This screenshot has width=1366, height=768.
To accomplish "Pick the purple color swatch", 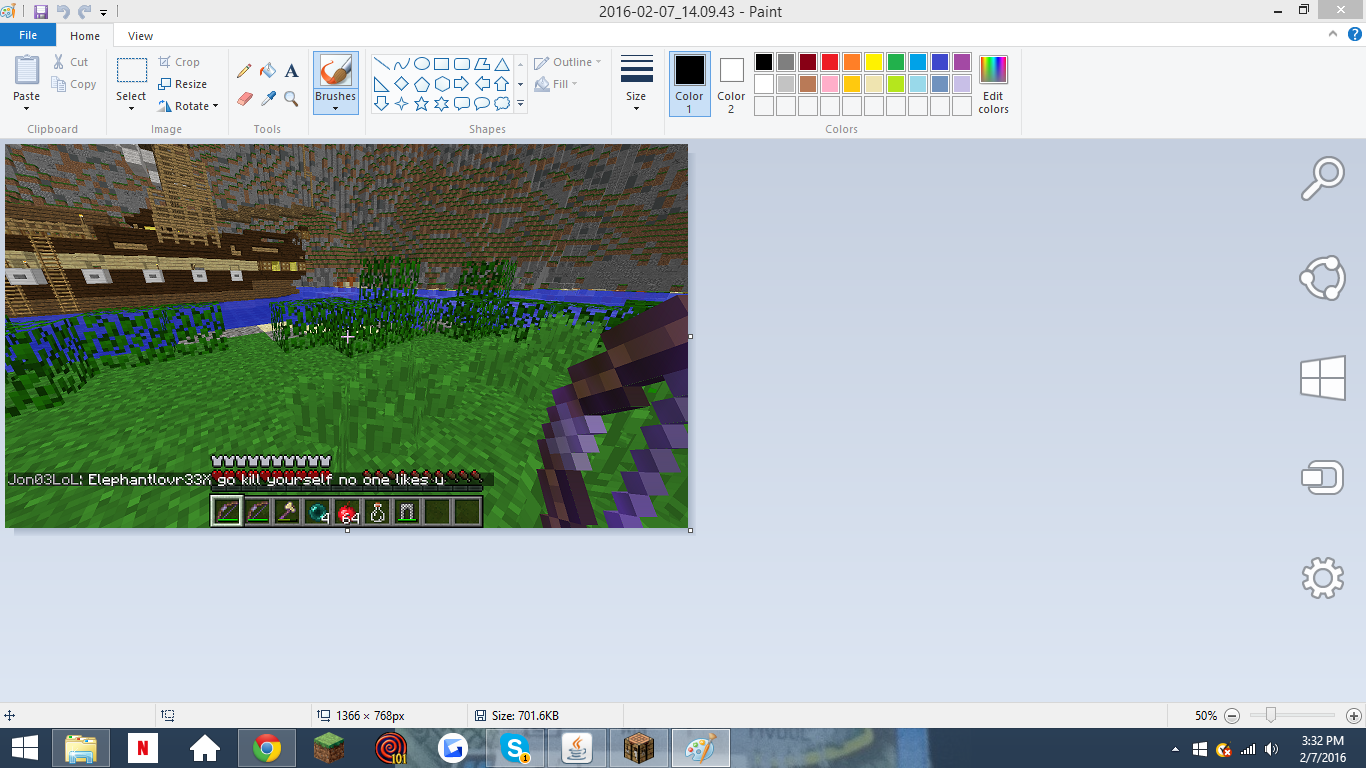I will (x=961, y=62).
